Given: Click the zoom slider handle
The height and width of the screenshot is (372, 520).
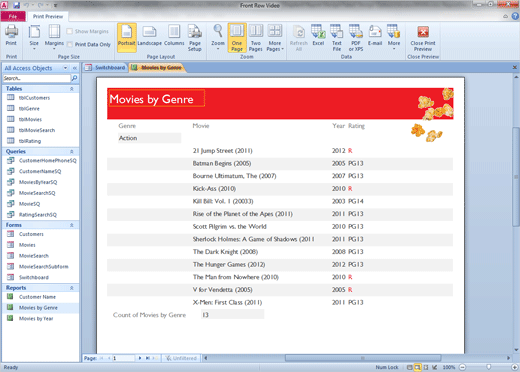Looking at the screenshot, I should tap(488, 367).
